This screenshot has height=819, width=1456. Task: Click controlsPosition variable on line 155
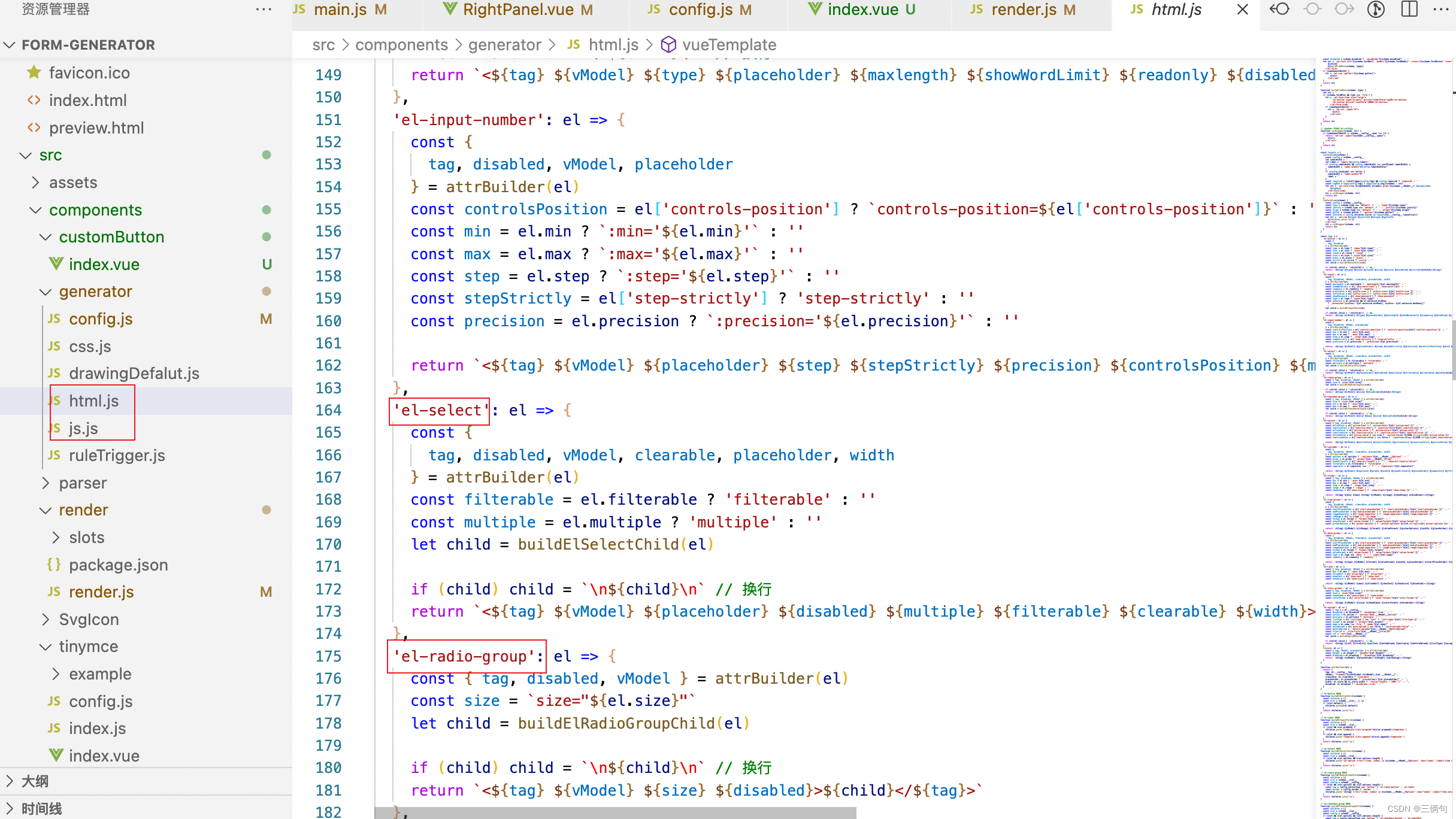[535, 210]
